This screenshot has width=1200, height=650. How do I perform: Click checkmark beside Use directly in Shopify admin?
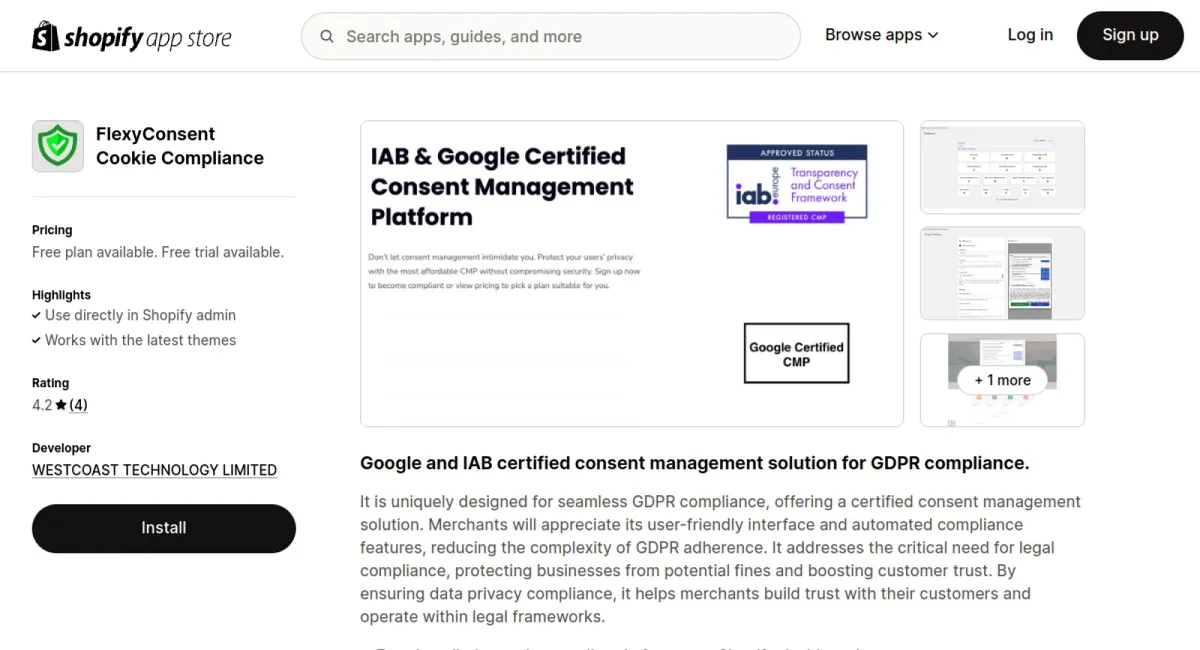coord(37,315)
